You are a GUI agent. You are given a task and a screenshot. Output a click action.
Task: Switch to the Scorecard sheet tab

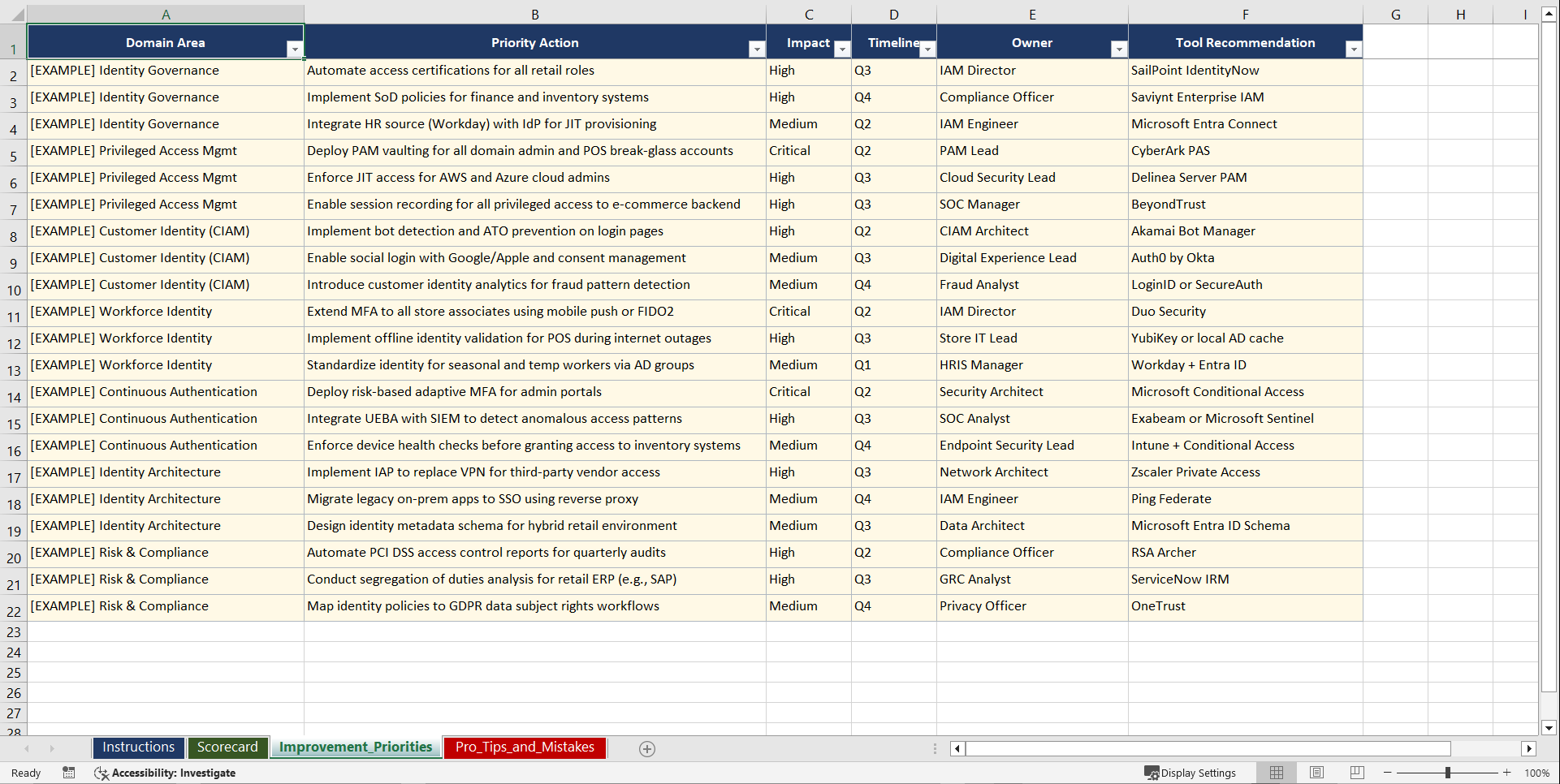click(227, 747)
